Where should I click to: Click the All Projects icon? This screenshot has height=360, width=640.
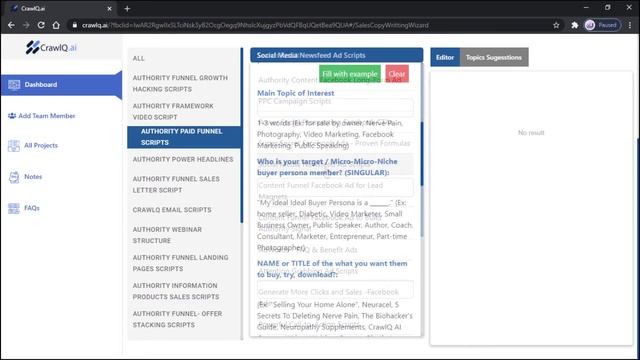(13, 146)
